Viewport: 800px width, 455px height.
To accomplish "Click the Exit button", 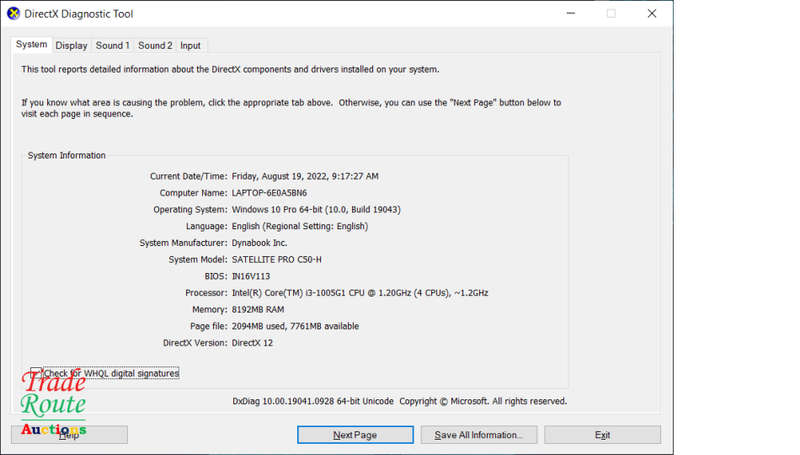I will point(602,435).
